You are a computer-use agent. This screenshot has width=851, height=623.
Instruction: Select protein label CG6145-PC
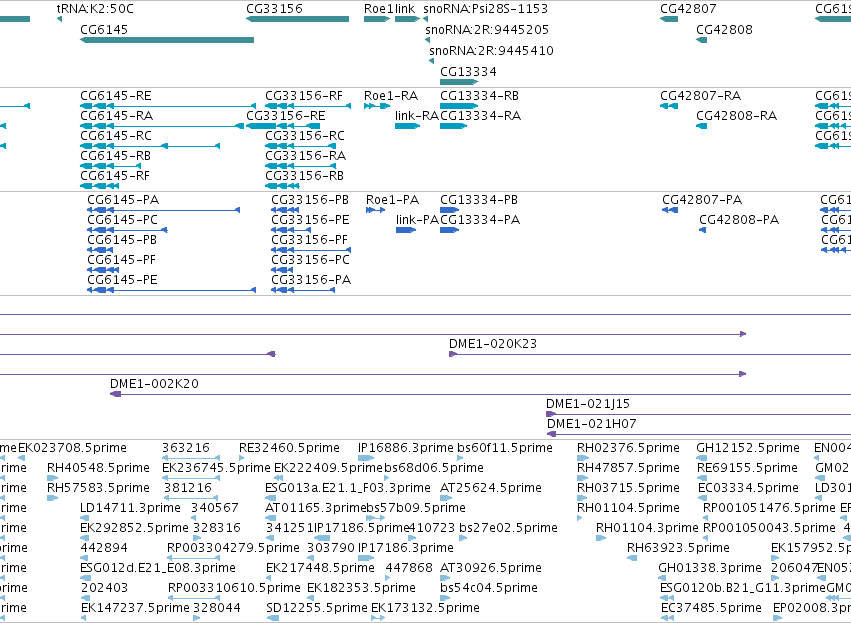click(x=123, y=220)
